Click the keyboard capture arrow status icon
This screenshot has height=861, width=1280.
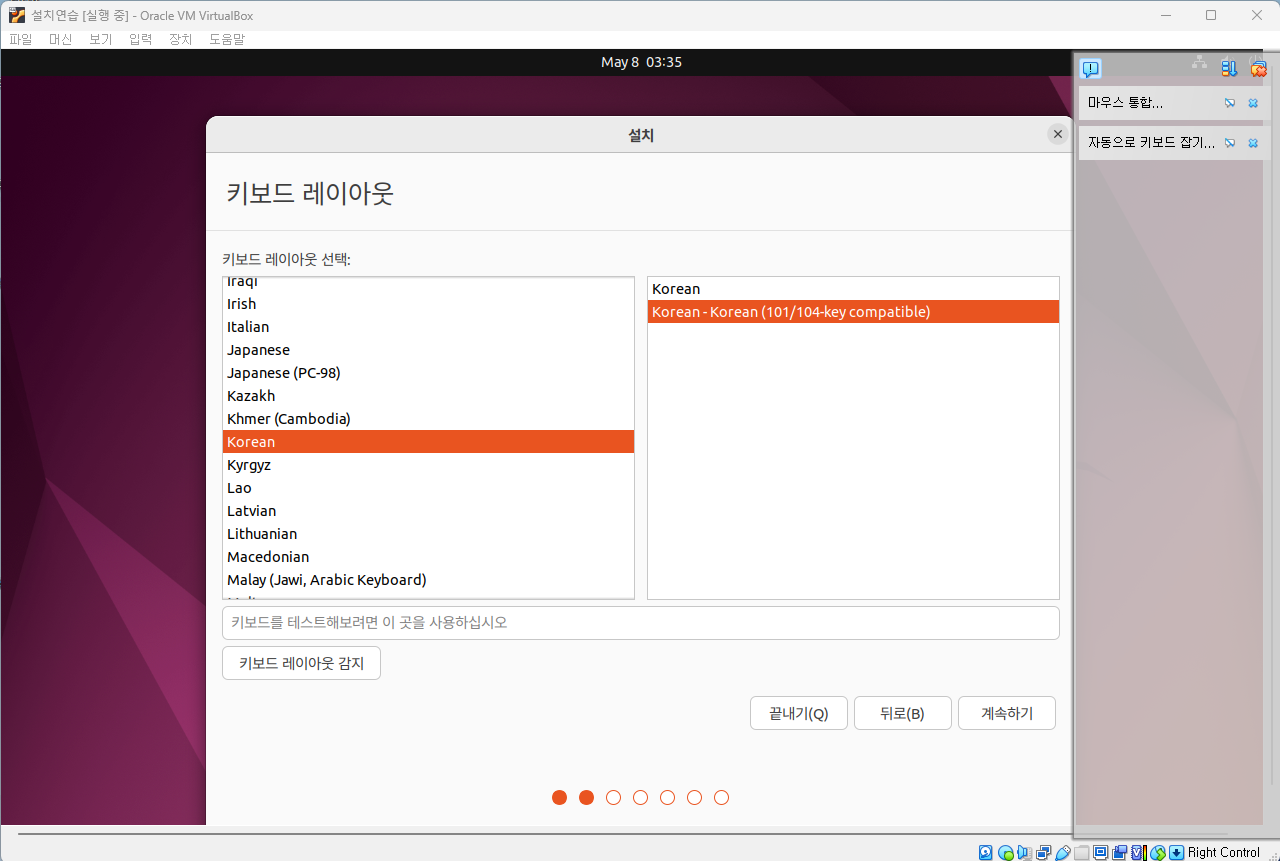[x=1176, y=852]
